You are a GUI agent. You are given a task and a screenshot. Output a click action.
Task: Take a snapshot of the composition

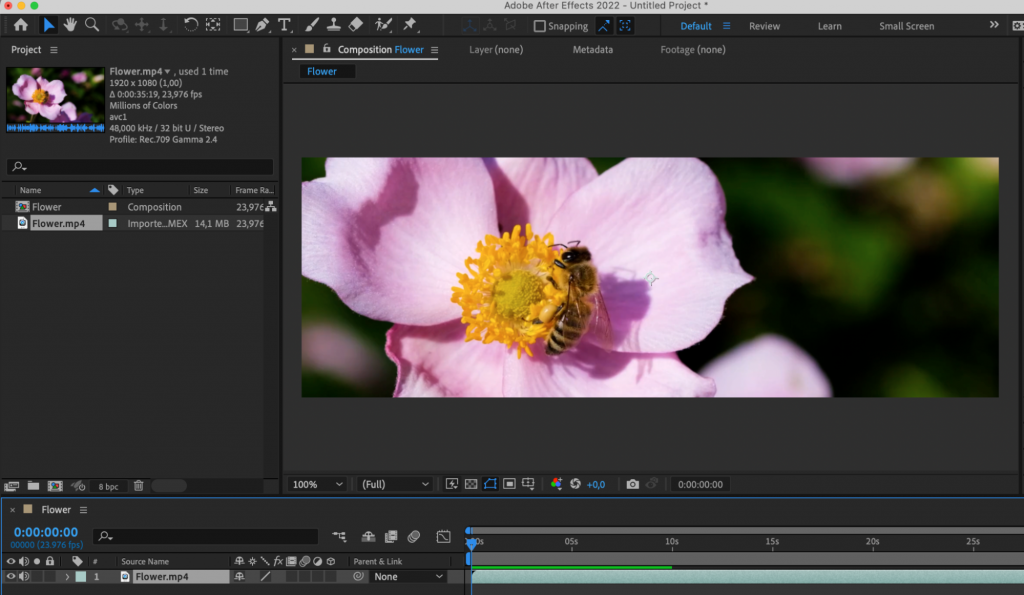tap(632, 484)
